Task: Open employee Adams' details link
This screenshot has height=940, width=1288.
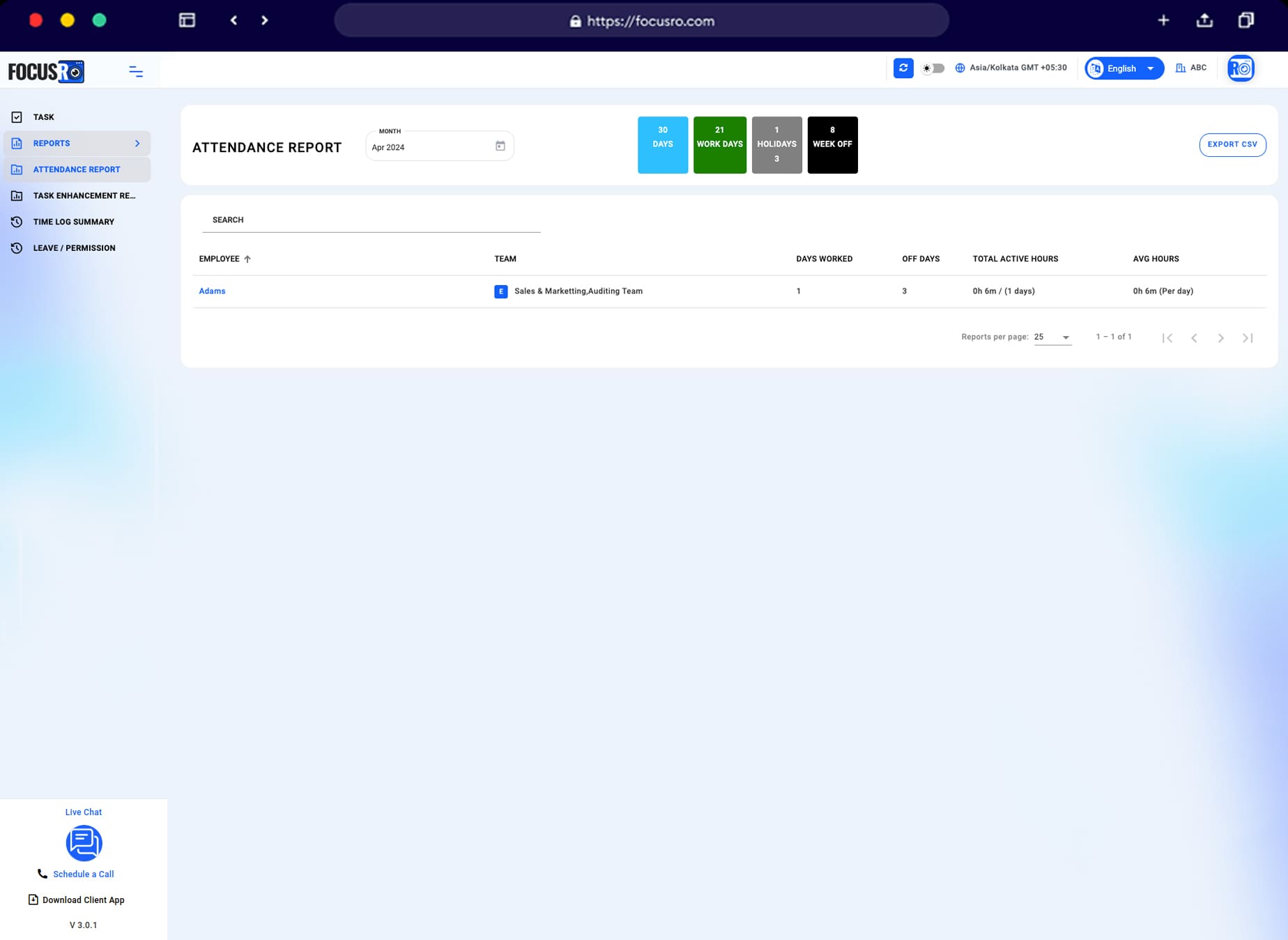Action: point(211,291)
